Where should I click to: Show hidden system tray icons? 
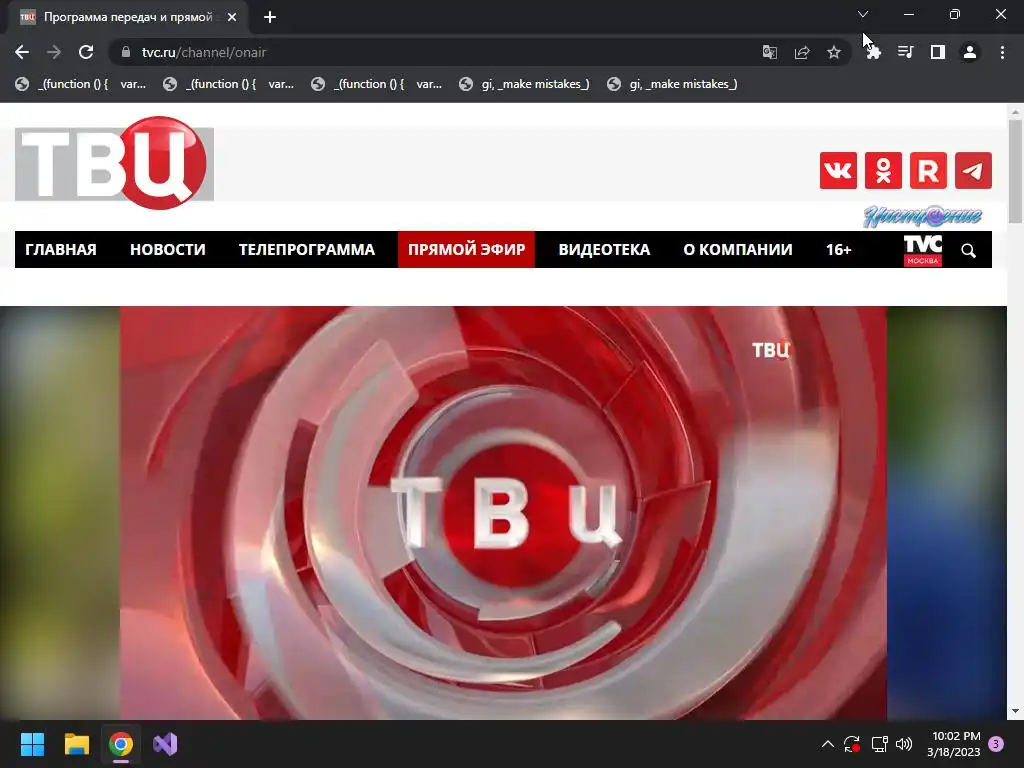(827, 744)
